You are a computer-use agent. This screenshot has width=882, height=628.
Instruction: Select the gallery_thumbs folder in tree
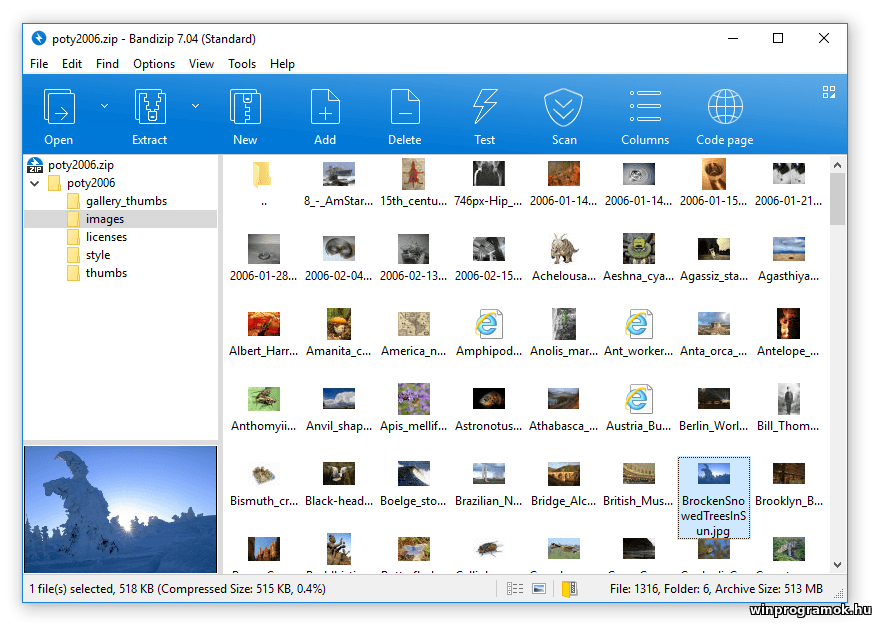126,201
